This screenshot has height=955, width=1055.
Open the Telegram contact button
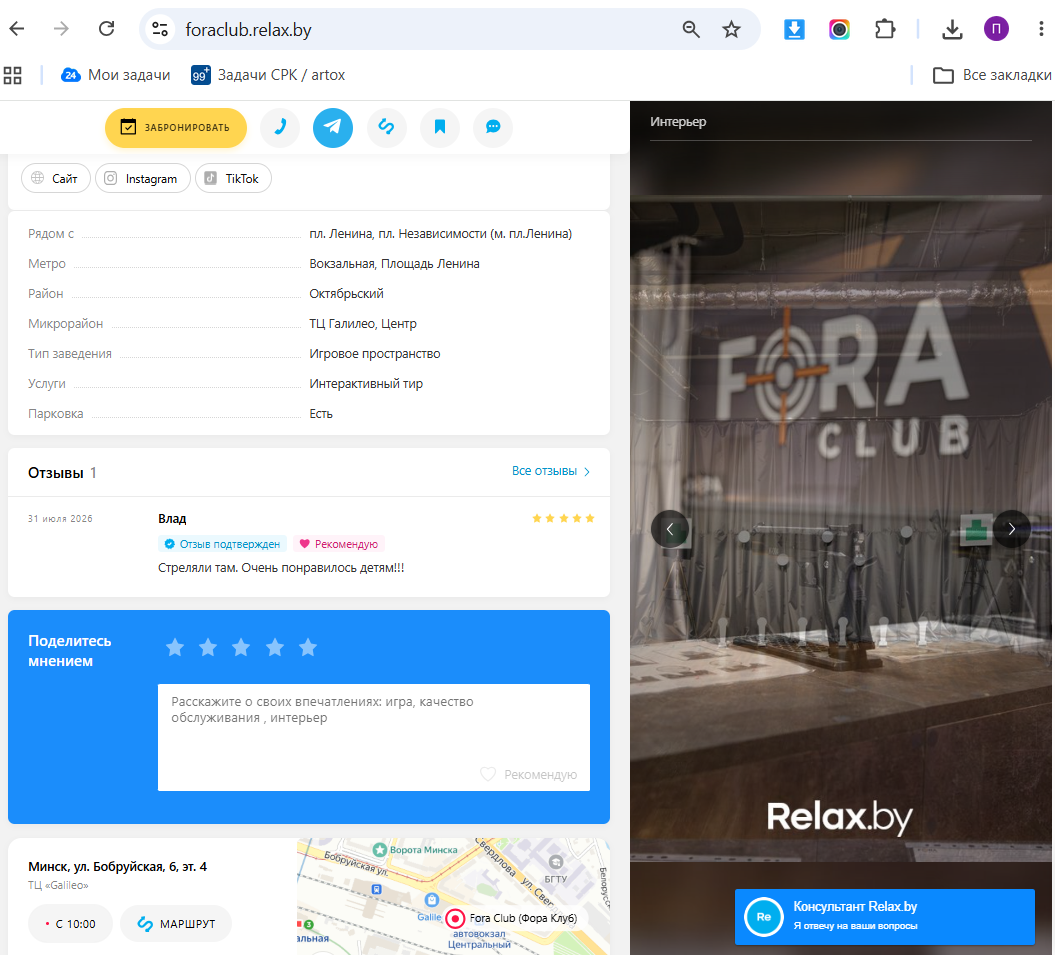click(333, 127)
